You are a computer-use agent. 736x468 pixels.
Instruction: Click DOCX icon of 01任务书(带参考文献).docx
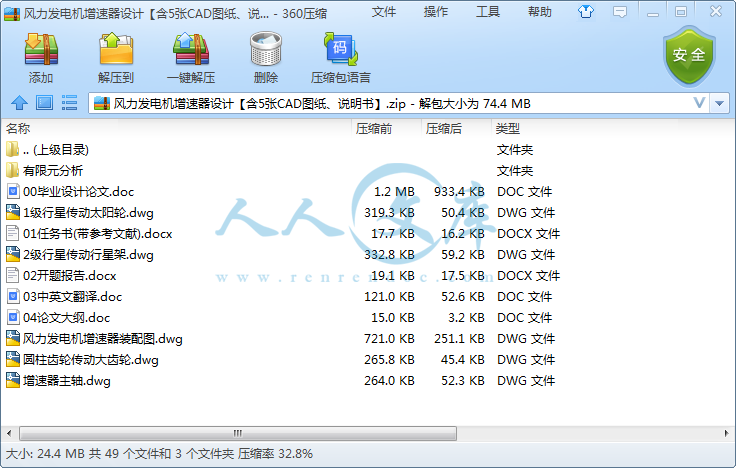13,233
